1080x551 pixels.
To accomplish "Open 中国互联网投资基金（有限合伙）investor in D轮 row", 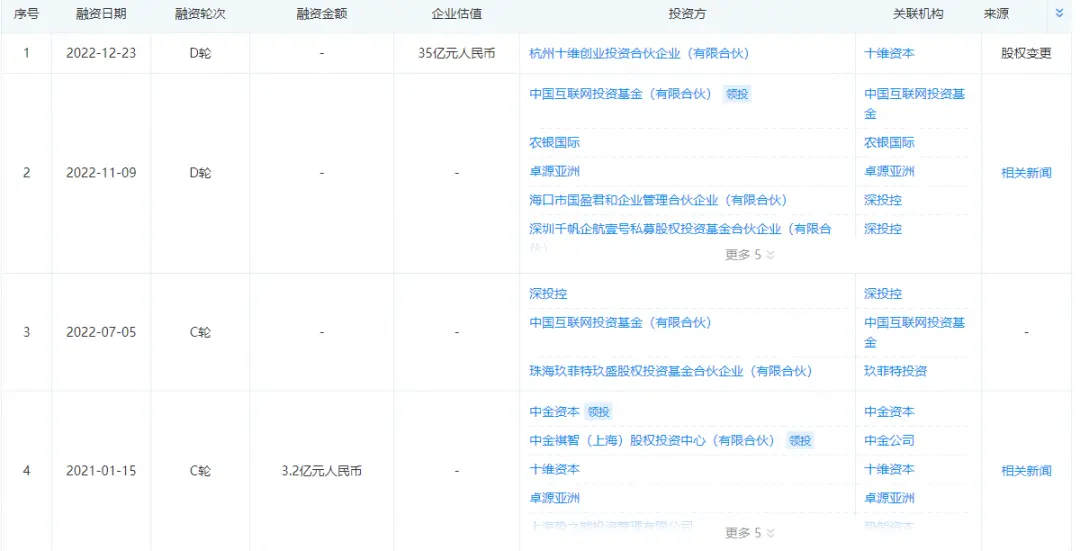I will [x=621, y=94].
